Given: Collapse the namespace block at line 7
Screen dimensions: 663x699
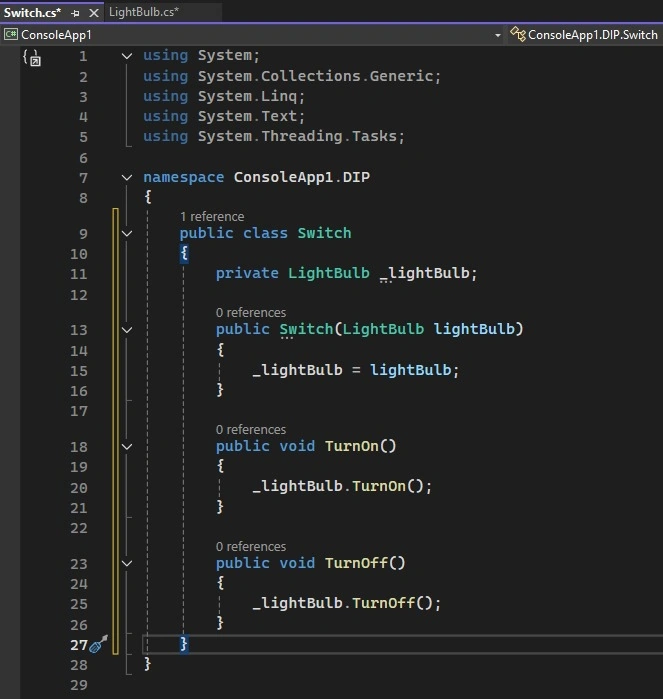Looking at the screenshot, I should click(x=127, y=178).
